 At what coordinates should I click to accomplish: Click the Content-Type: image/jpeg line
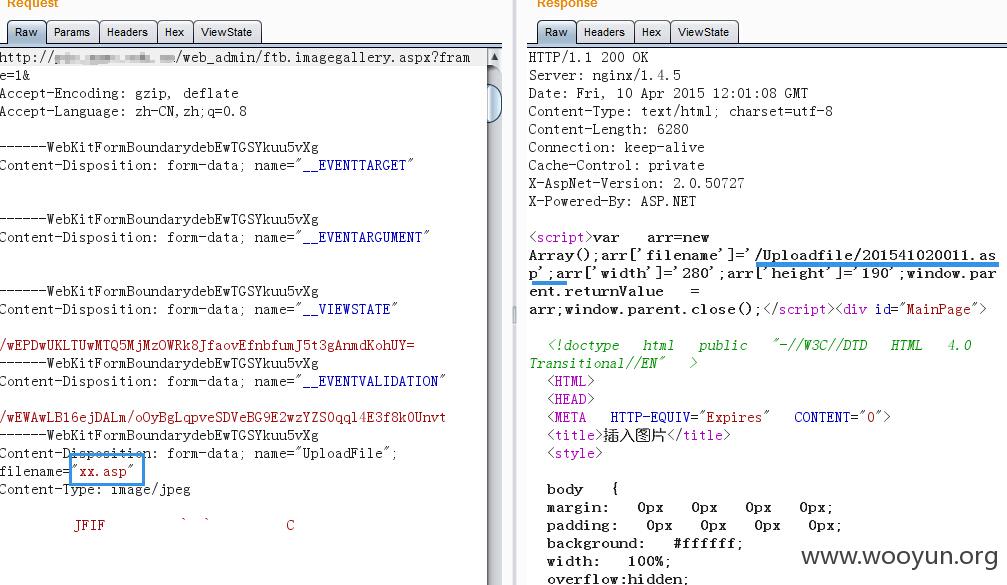[x=95, y=489]
